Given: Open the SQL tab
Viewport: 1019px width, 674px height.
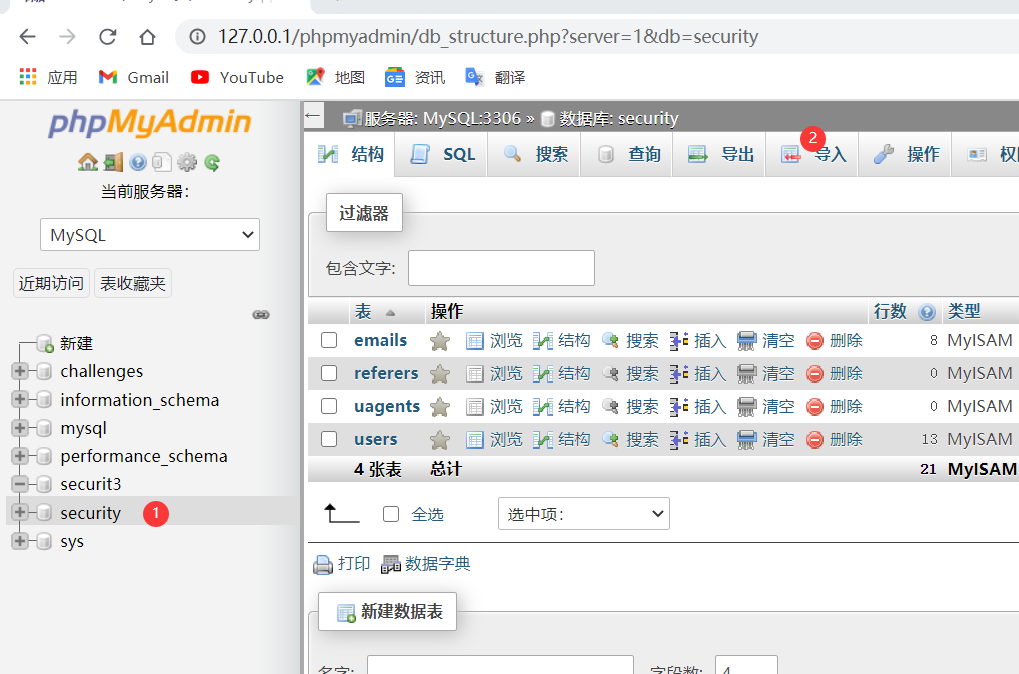Looking at the screenshot, I should tap(442, 155).
